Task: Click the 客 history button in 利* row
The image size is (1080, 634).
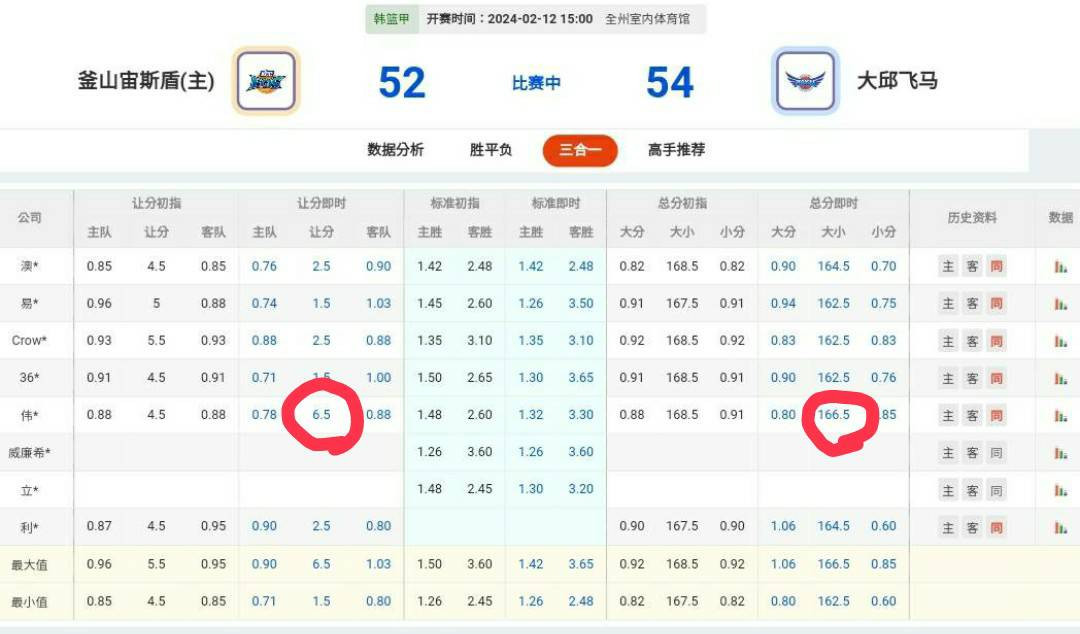Action: (973, 528)
